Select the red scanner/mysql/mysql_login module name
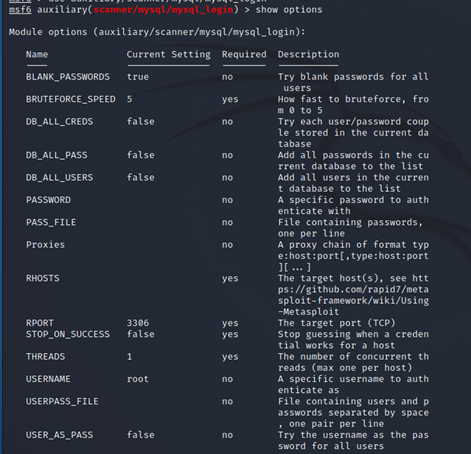 [x=163, y=10]
